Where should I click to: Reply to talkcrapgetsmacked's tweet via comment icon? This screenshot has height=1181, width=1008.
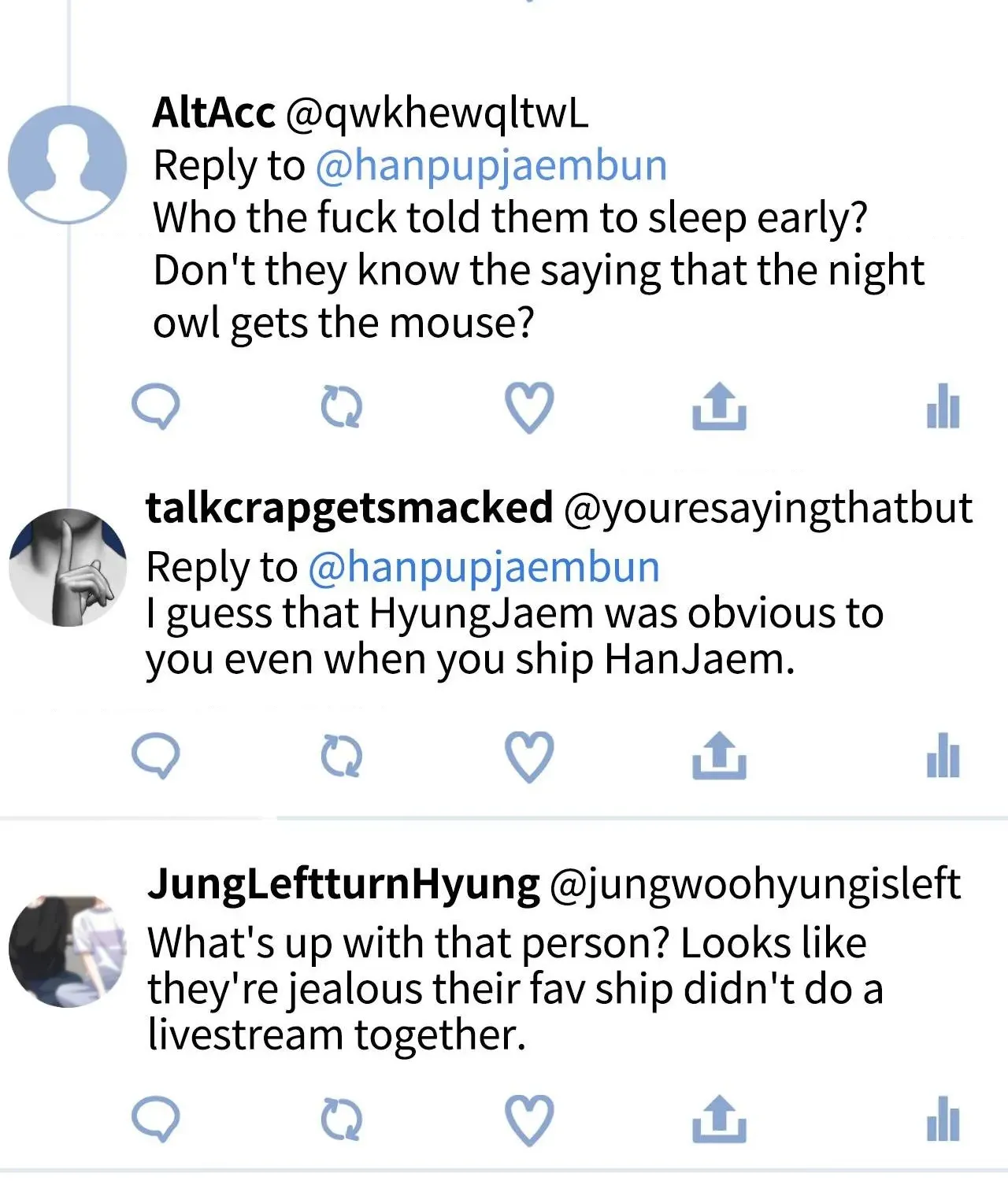[x=155, y=756]
